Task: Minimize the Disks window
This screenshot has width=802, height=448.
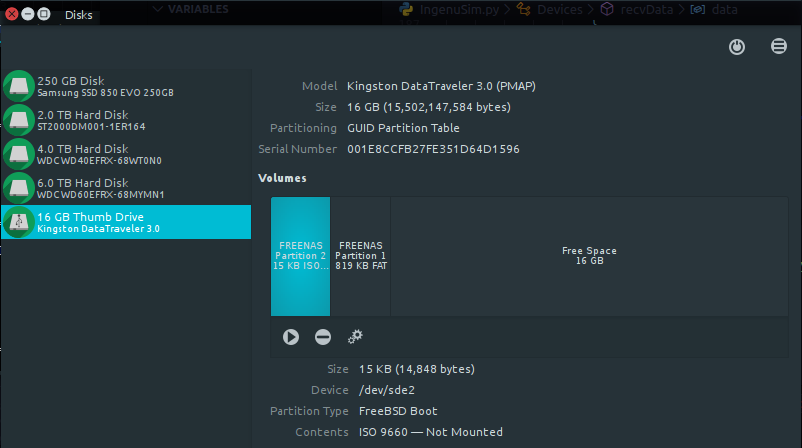Action: coord(28,14)
